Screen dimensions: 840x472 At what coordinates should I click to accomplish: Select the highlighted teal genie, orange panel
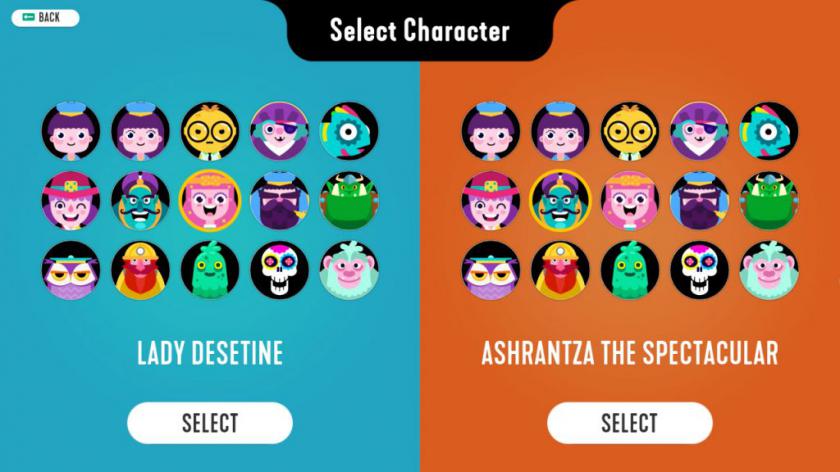[560, 201]
